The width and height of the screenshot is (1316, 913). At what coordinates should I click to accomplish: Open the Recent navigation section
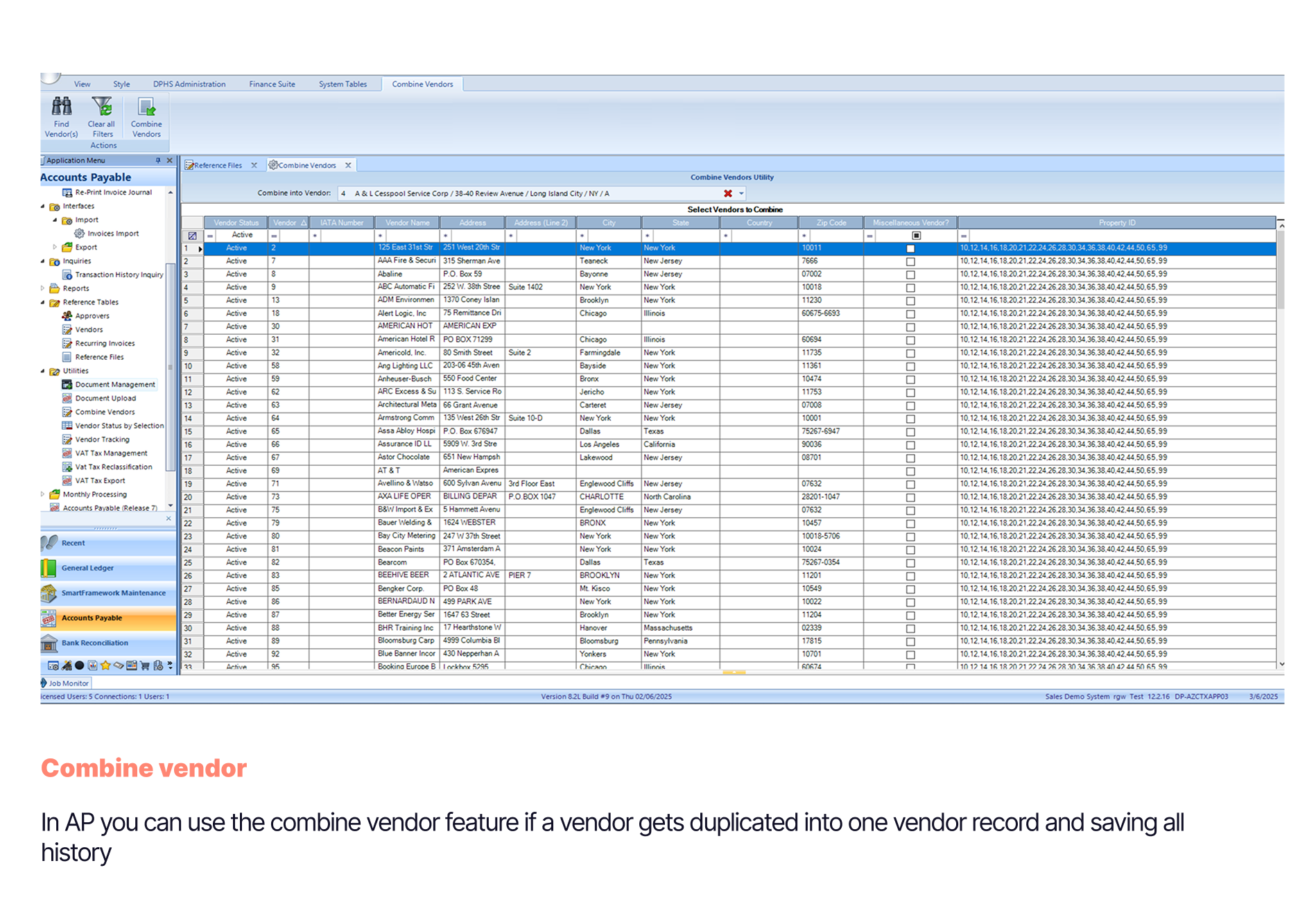108,543
